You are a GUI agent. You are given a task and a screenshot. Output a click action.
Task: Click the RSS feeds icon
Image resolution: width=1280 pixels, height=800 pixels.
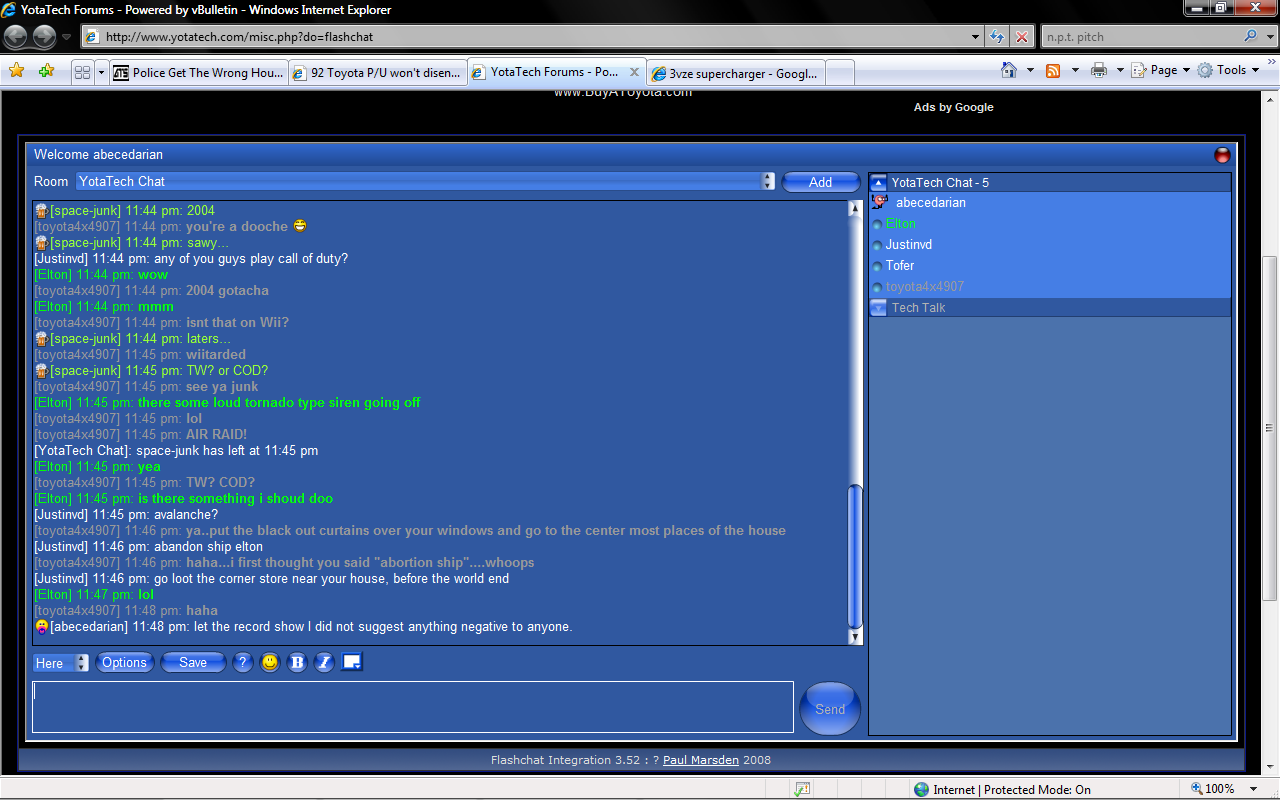pyautogui.click(x=1053, y=70)
